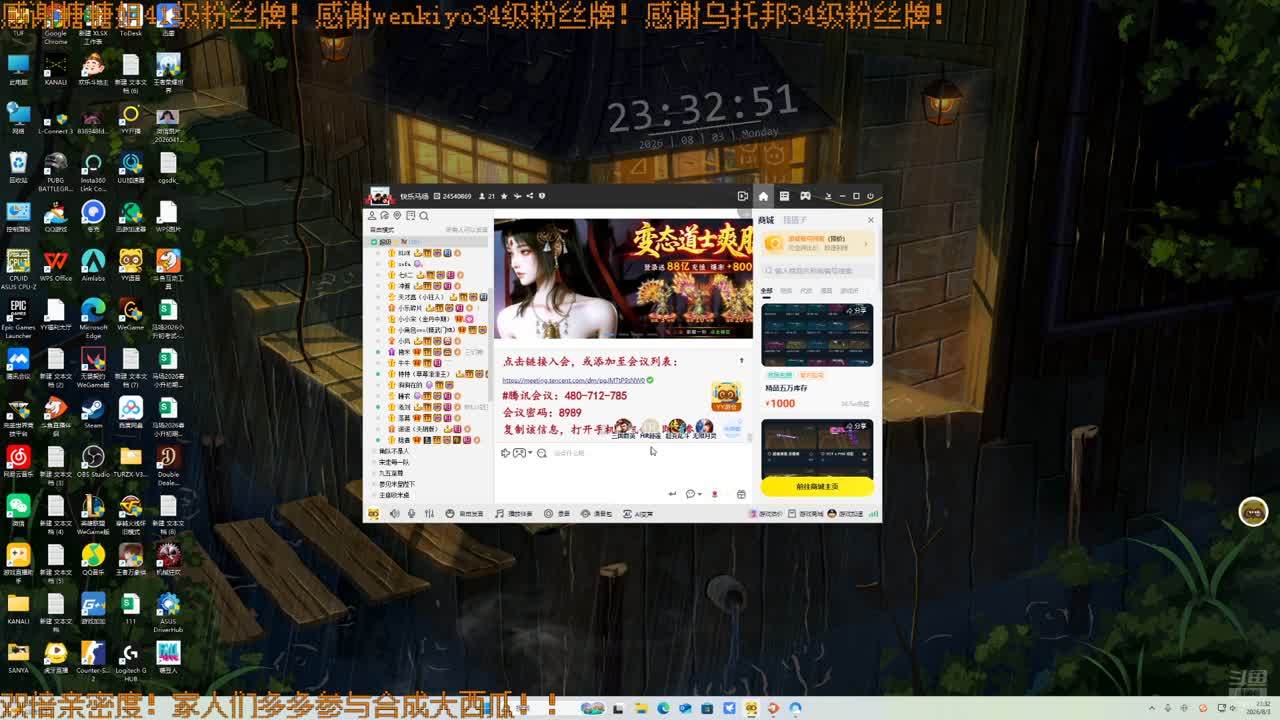Select the 商城 tab in the side panel
This screenshot has height=720, width=1280.
click(x=766, y=220)
